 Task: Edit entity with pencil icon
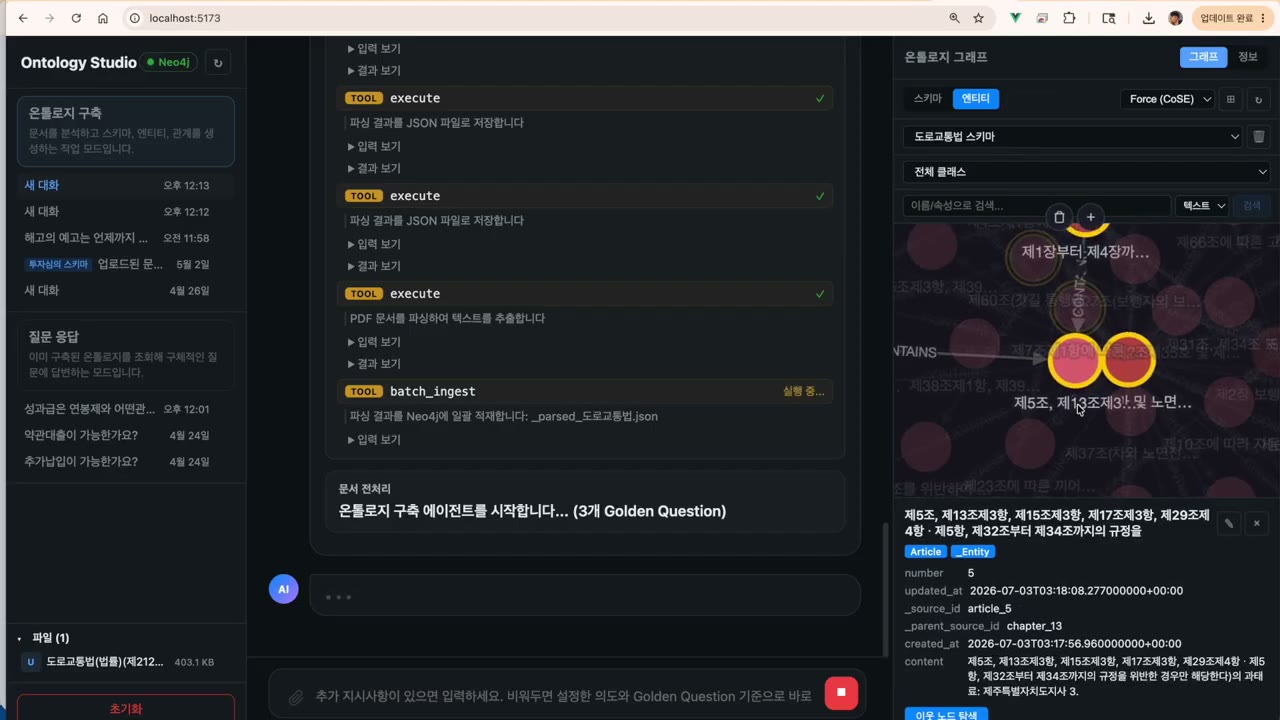point(1229,523)
